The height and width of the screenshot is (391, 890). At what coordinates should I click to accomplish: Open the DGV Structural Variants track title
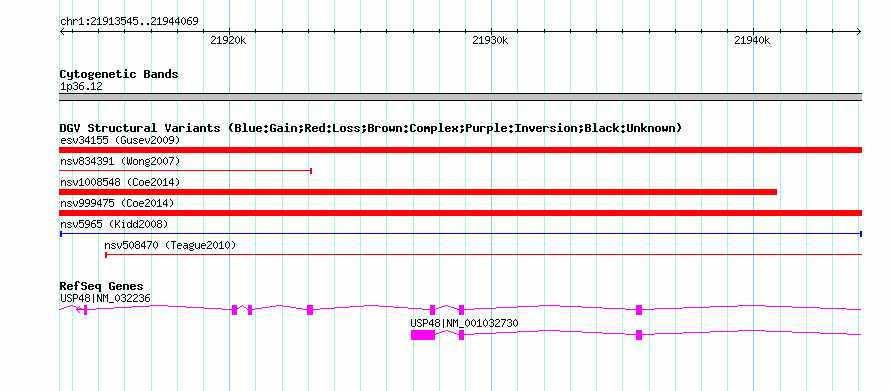click(x=371, y=128)
